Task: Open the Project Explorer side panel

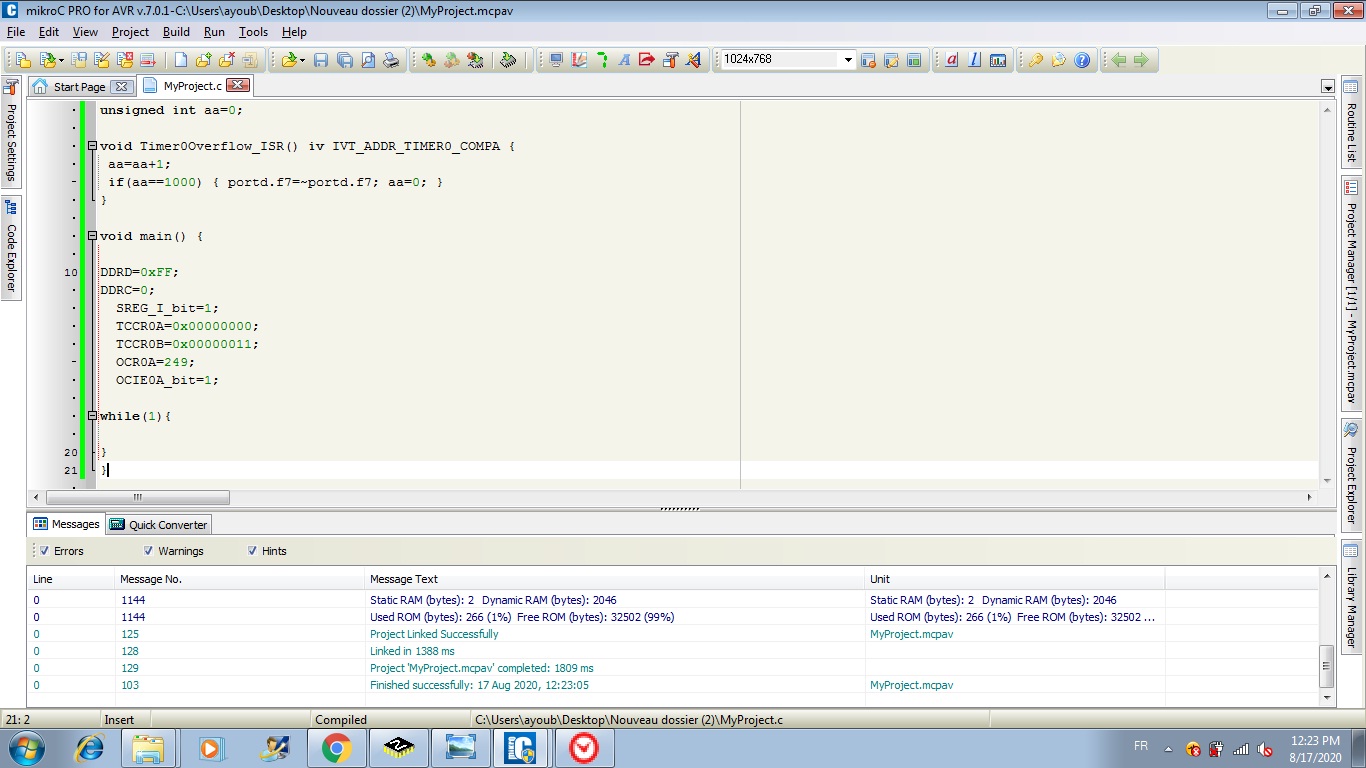Action: (x=1351, y=474)
